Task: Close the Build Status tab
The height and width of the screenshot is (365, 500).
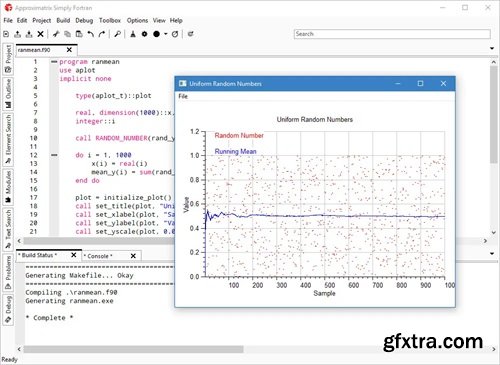Action: click(74, 255)
